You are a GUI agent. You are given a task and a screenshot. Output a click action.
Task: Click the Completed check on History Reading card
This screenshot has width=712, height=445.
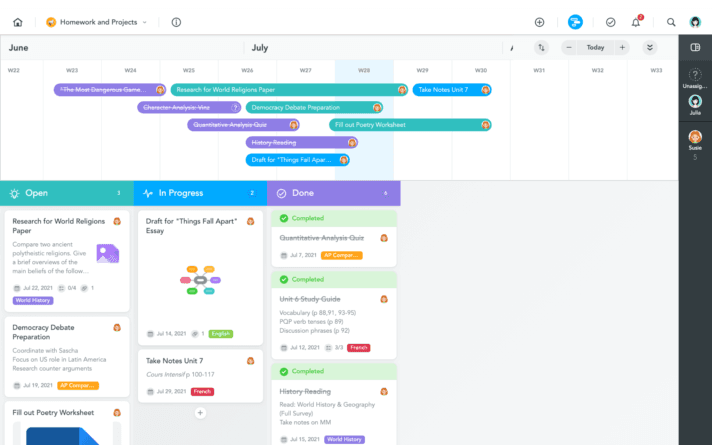coord(284,372)
